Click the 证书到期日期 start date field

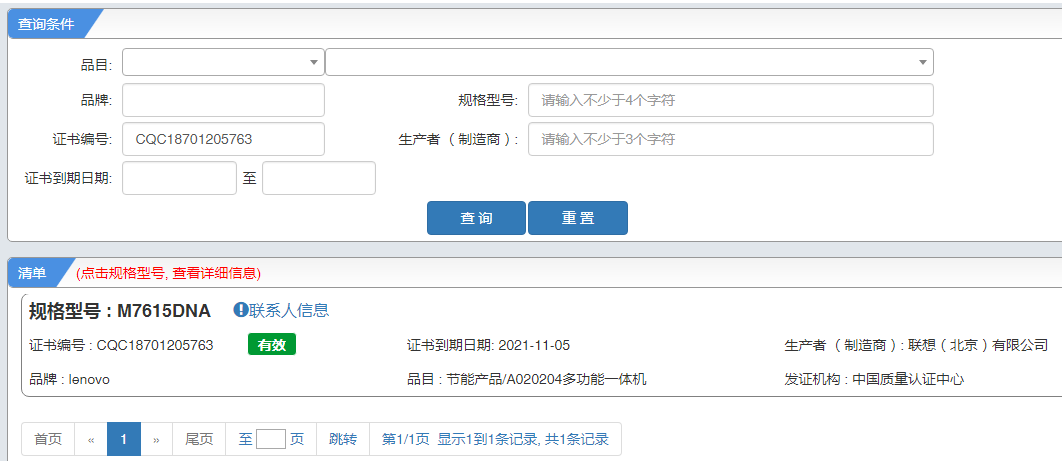[x=179, y=178]
